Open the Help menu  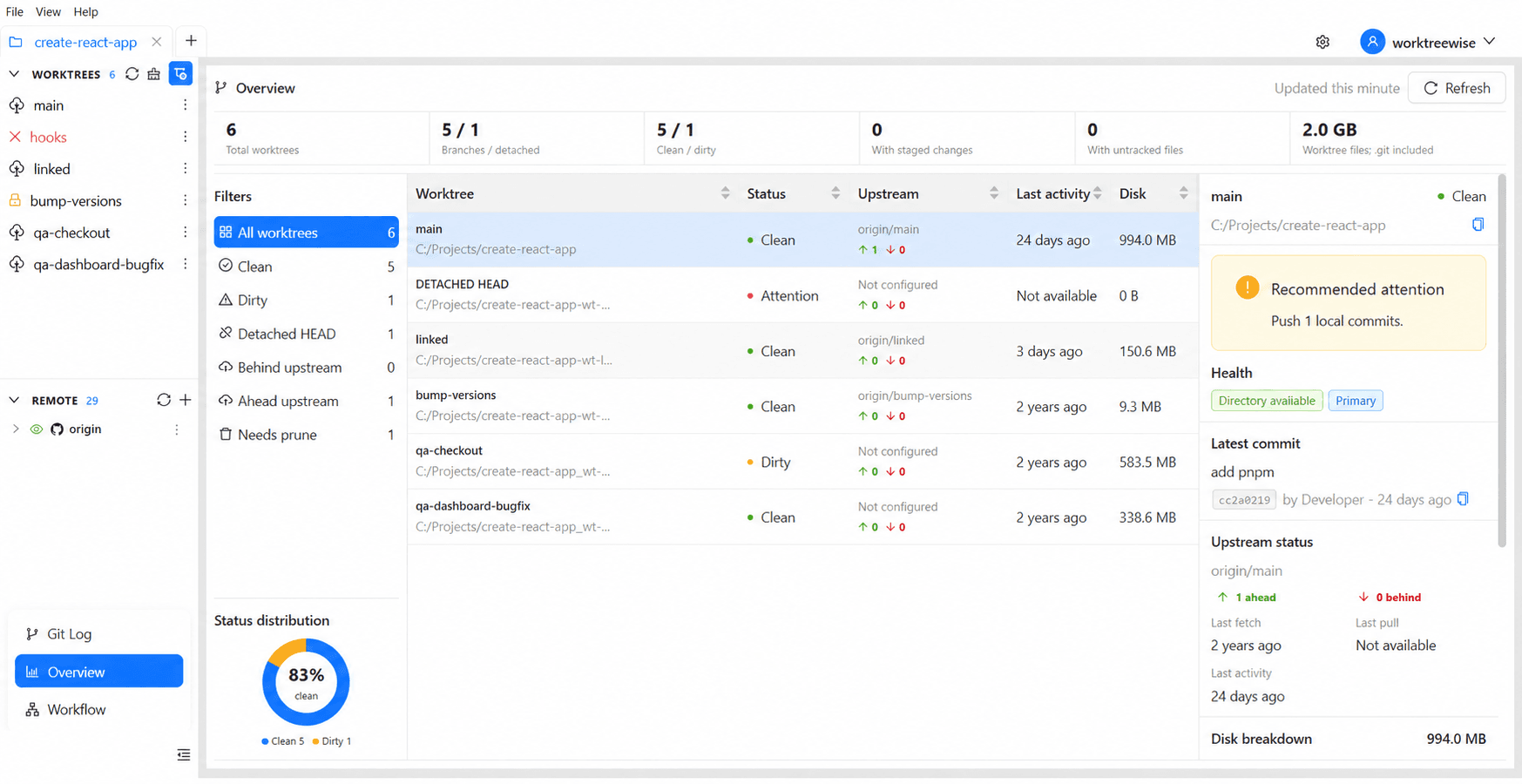(x=85, y=11)
